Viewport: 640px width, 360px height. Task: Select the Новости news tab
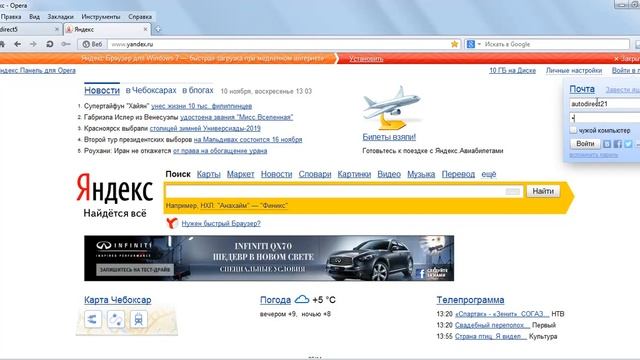point(102,90)
